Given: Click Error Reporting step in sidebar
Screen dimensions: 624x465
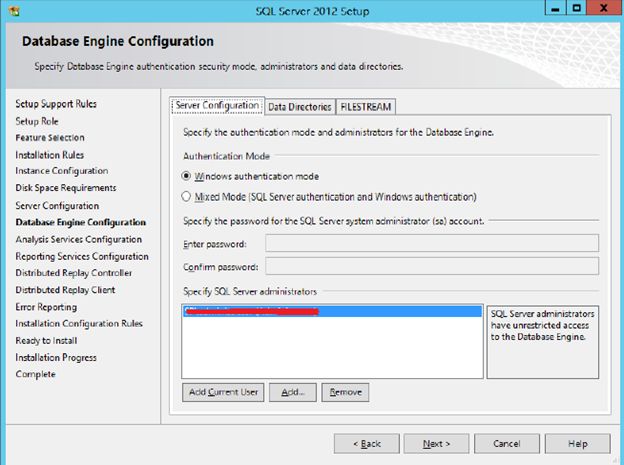Looking at the screenshot, I should [46, 307].
